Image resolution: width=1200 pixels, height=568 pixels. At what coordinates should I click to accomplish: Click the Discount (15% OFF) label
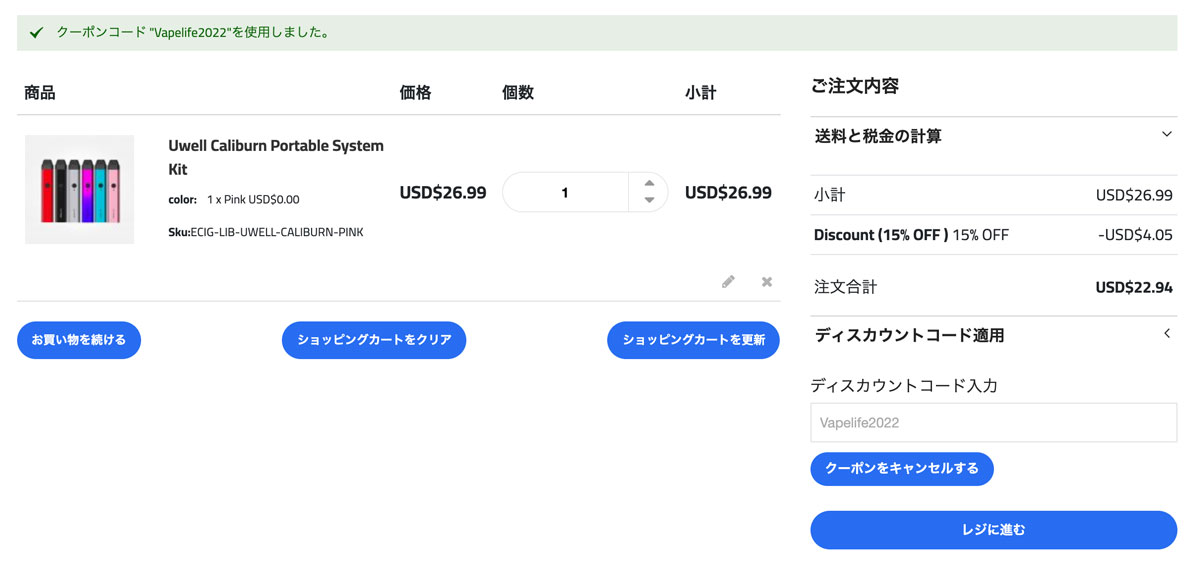(x=881, y=235)
